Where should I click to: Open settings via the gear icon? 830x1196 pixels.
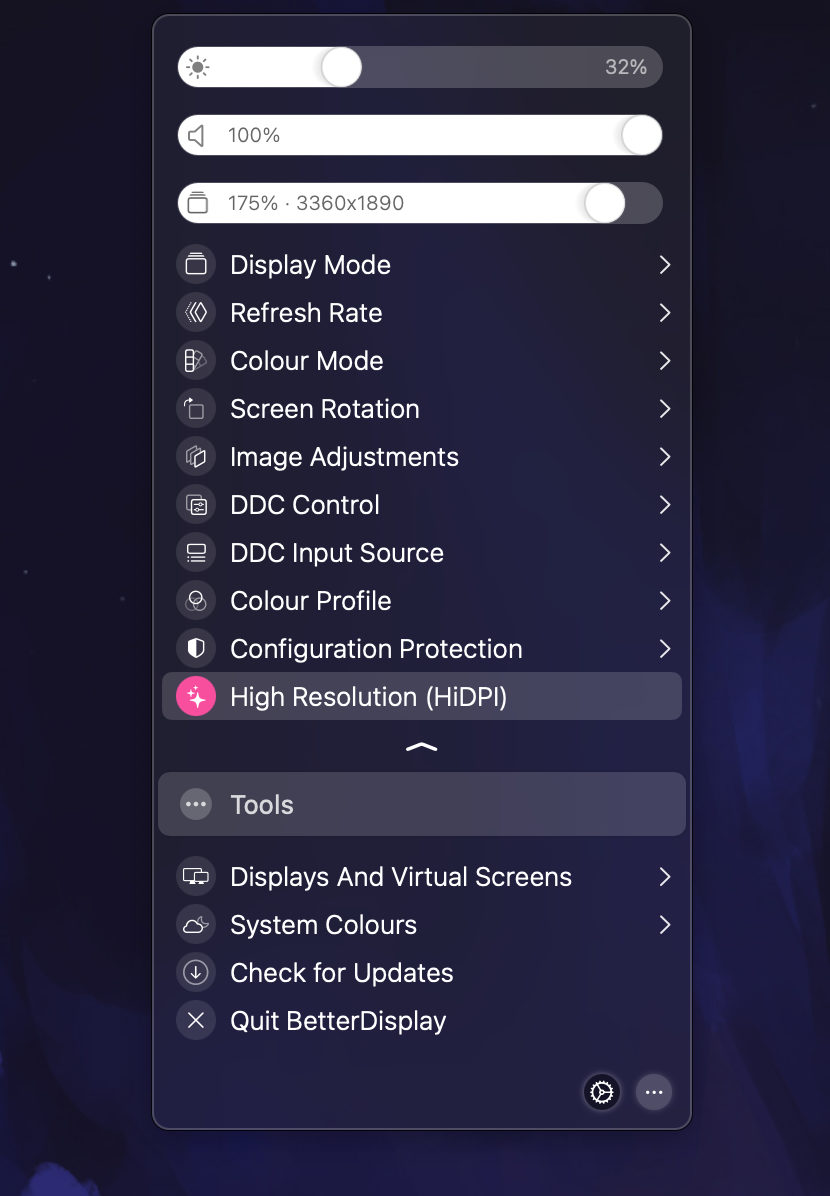[602, 1093]
